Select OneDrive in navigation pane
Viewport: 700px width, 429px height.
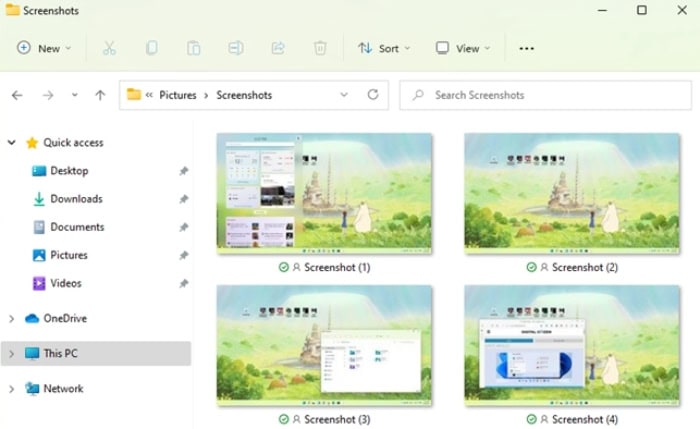[65, 319]
